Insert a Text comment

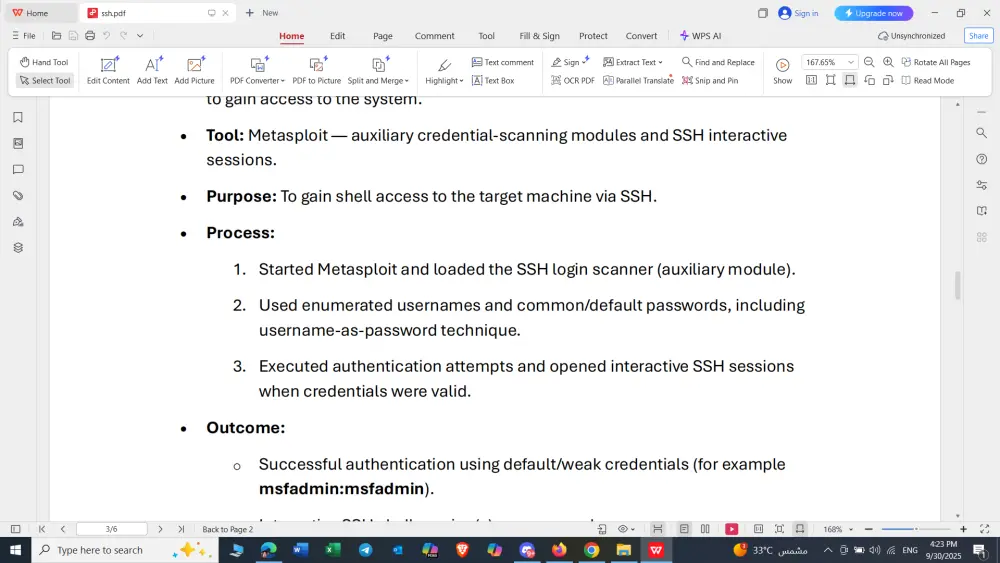503,62
